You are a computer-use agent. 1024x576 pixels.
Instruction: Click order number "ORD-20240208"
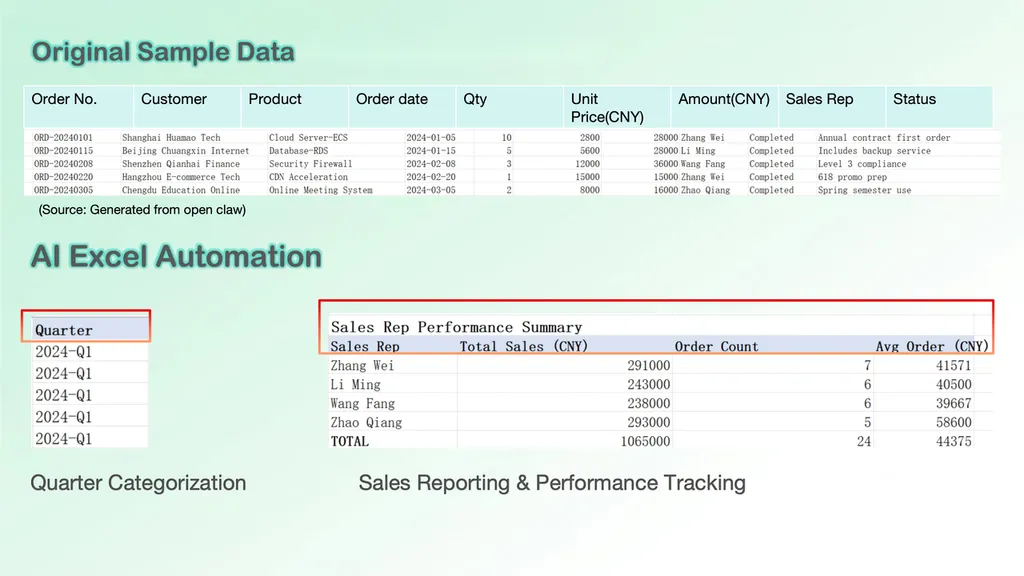pos(63,164)
